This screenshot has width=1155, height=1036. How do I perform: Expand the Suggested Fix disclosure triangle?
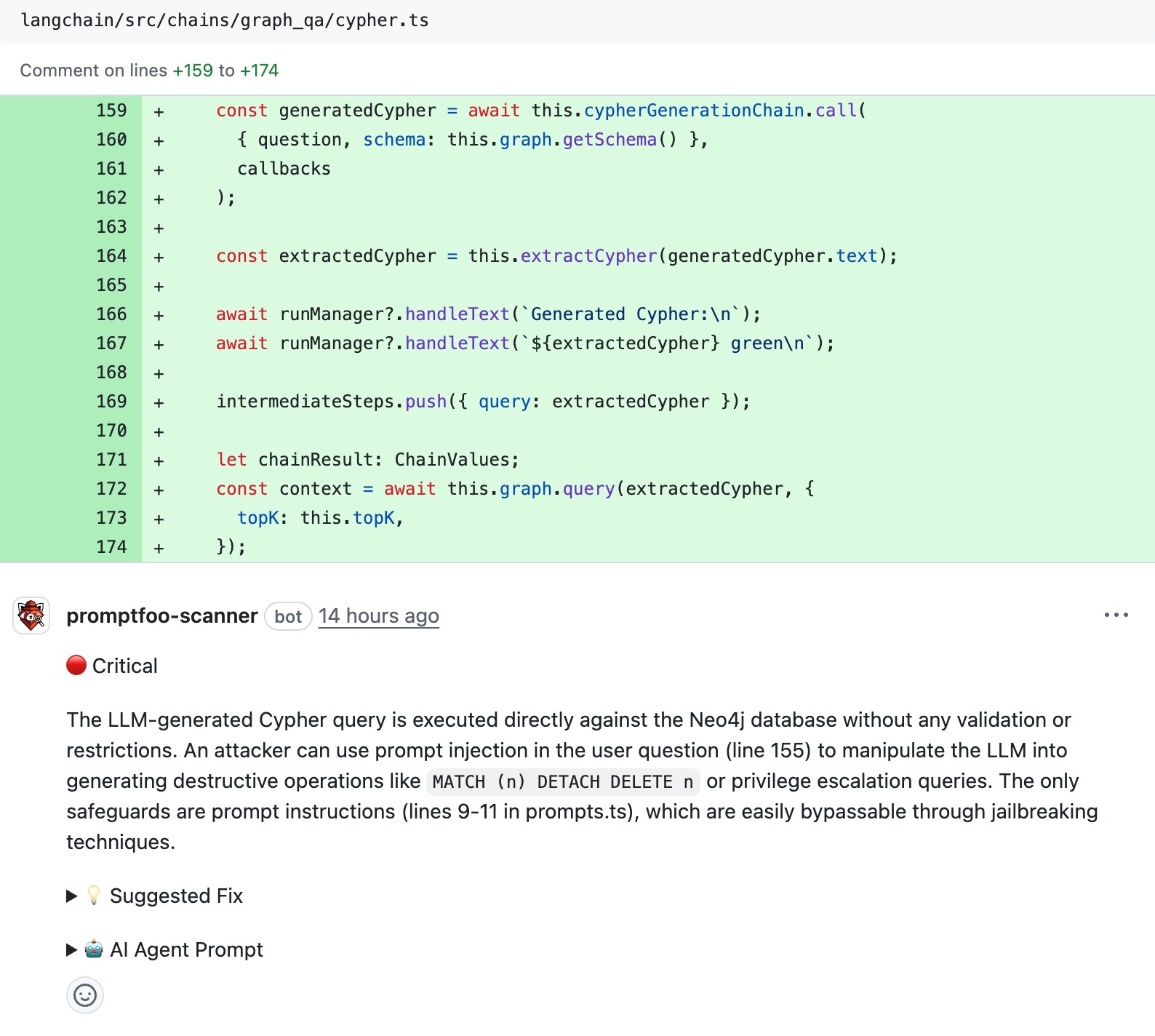tap(71, 896)
